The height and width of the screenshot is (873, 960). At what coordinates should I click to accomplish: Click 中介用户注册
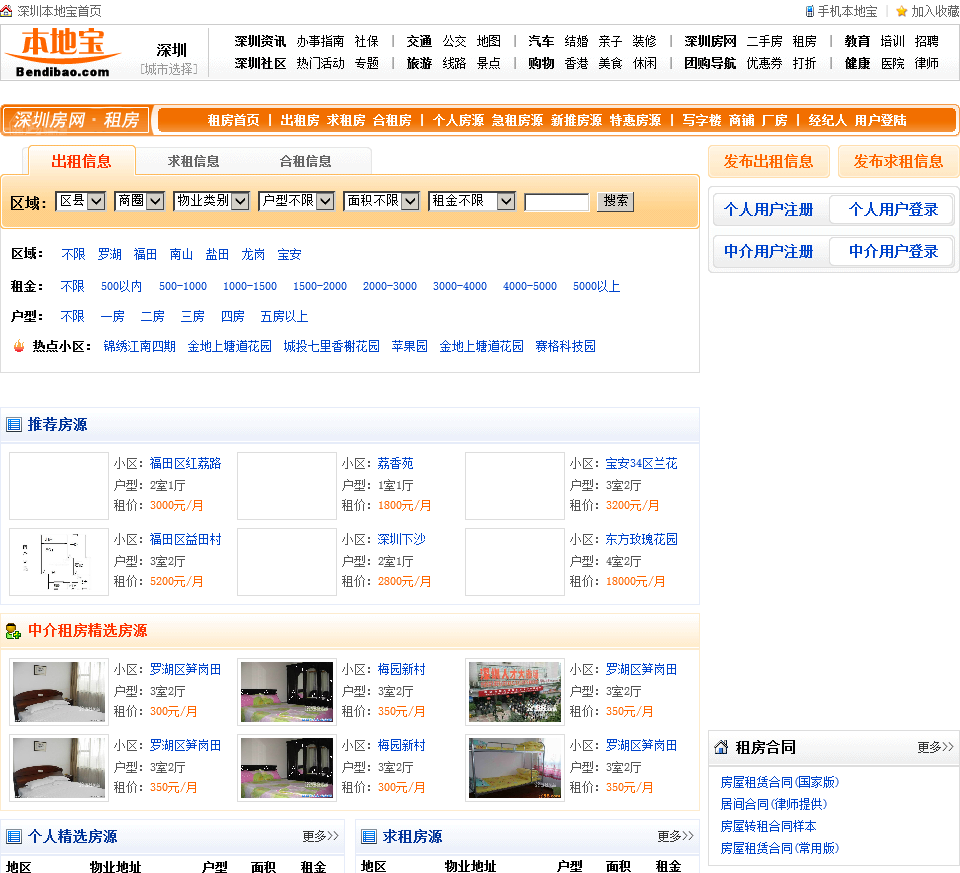coord(768,252)
